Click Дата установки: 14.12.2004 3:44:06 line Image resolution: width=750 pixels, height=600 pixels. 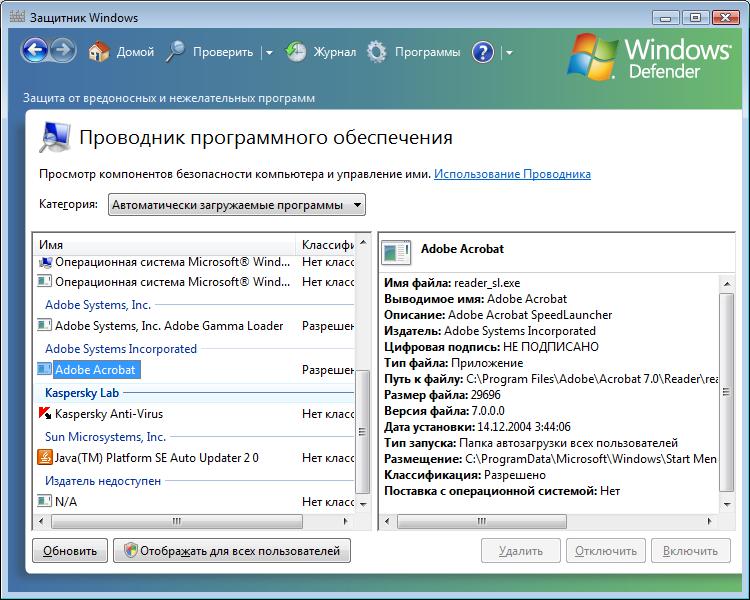(x=477, y=427)
